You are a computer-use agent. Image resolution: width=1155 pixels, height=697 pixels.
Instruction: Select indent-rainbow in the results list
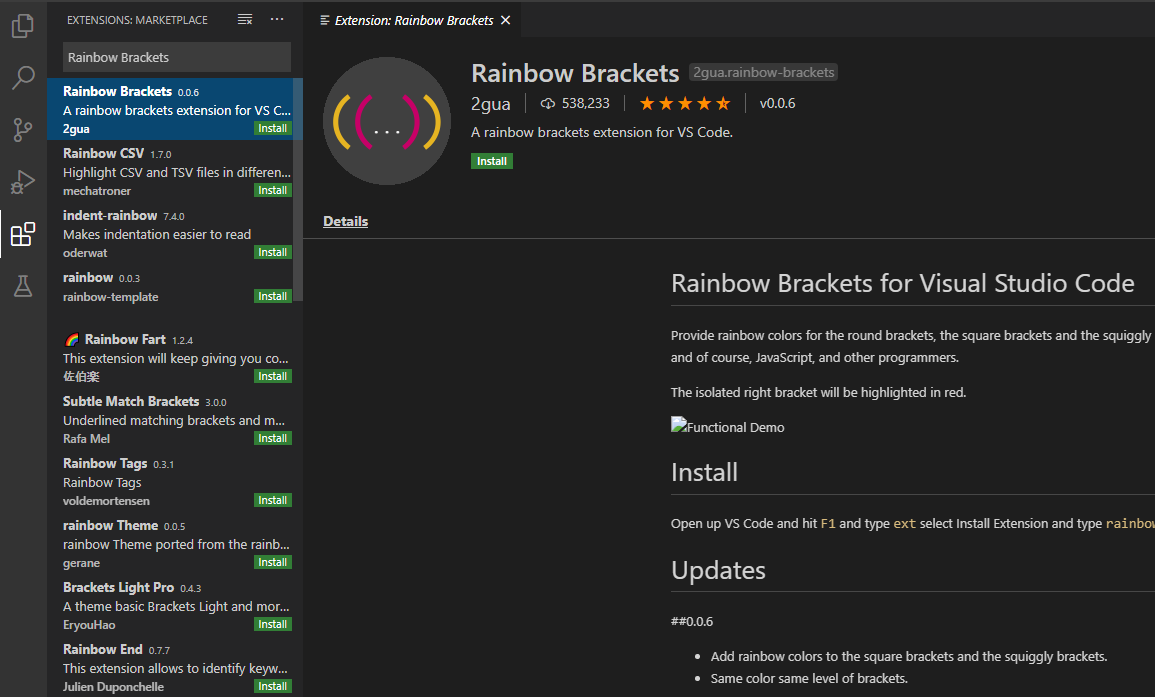pos(170,233)
